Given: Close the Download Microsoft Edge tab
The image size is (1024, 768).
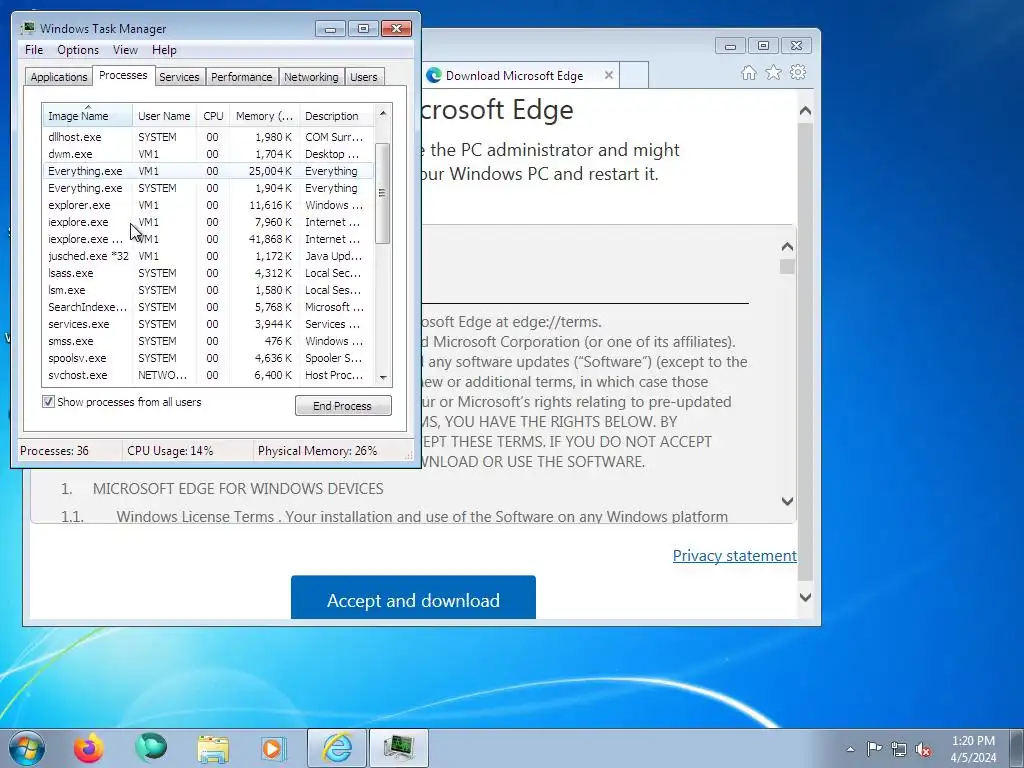Looking at the screenshot, I should (x=609, y=75).
